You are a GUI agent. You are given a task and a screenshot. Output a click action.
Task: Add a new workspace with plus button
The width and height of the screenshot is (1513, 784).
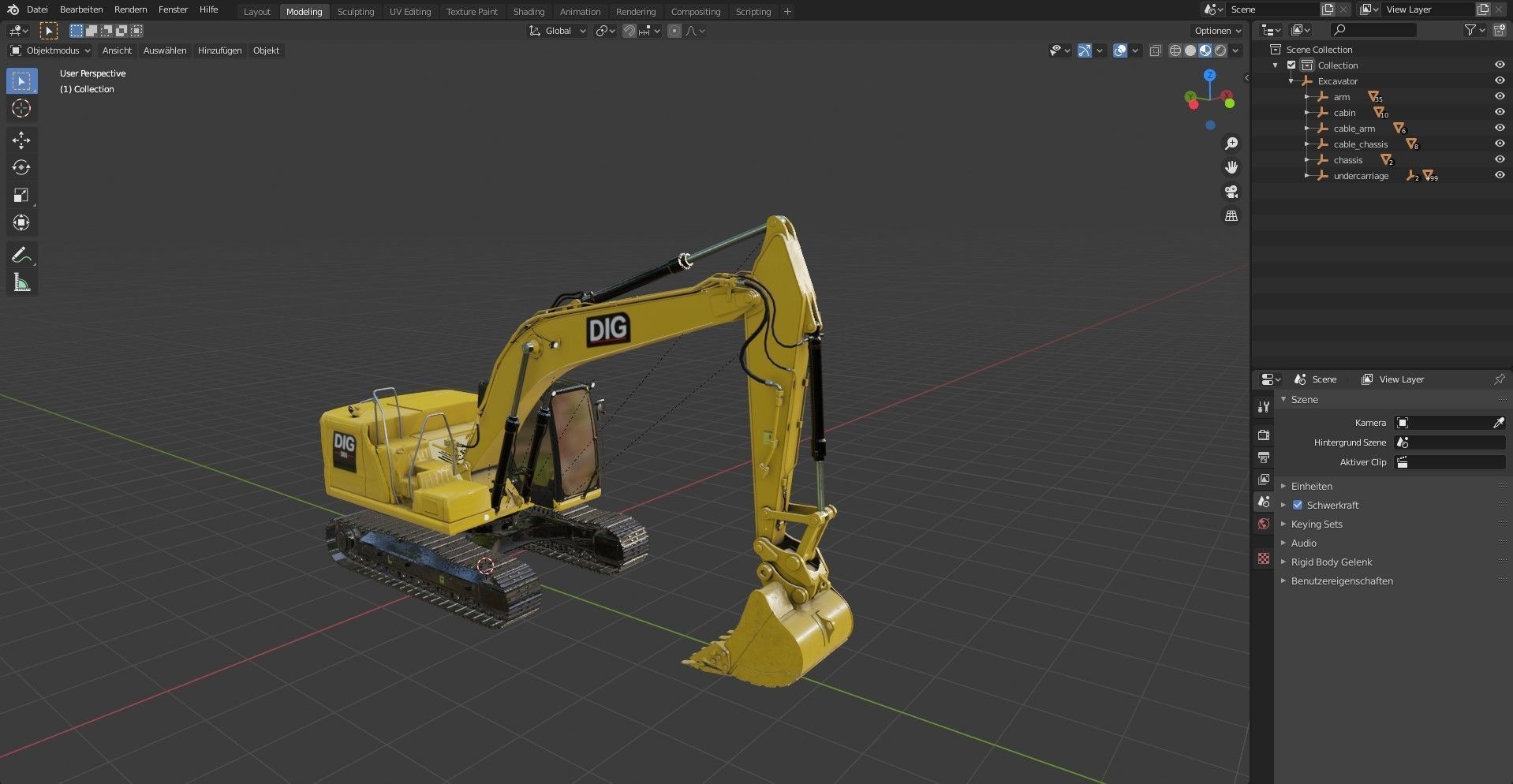point(787,12)
